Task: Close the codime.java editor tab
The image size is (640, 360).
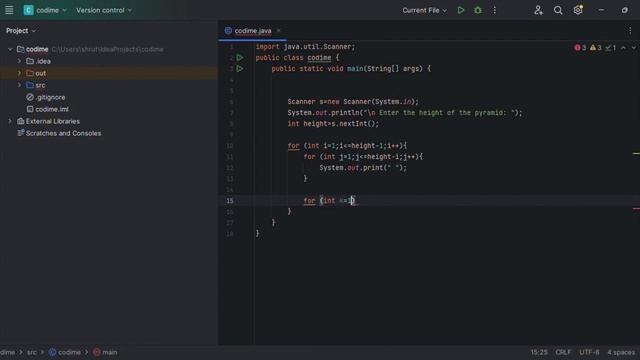Action: click(x=278, y=31)
